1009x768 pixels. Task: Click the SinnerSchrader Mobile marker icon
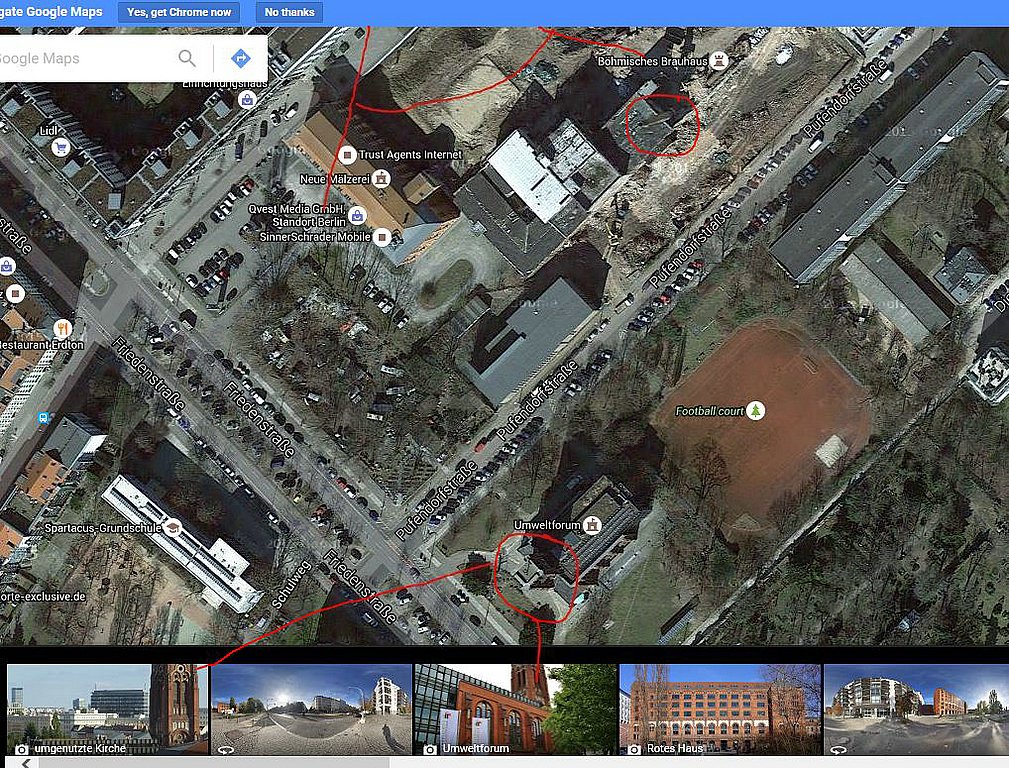[382, 237]
